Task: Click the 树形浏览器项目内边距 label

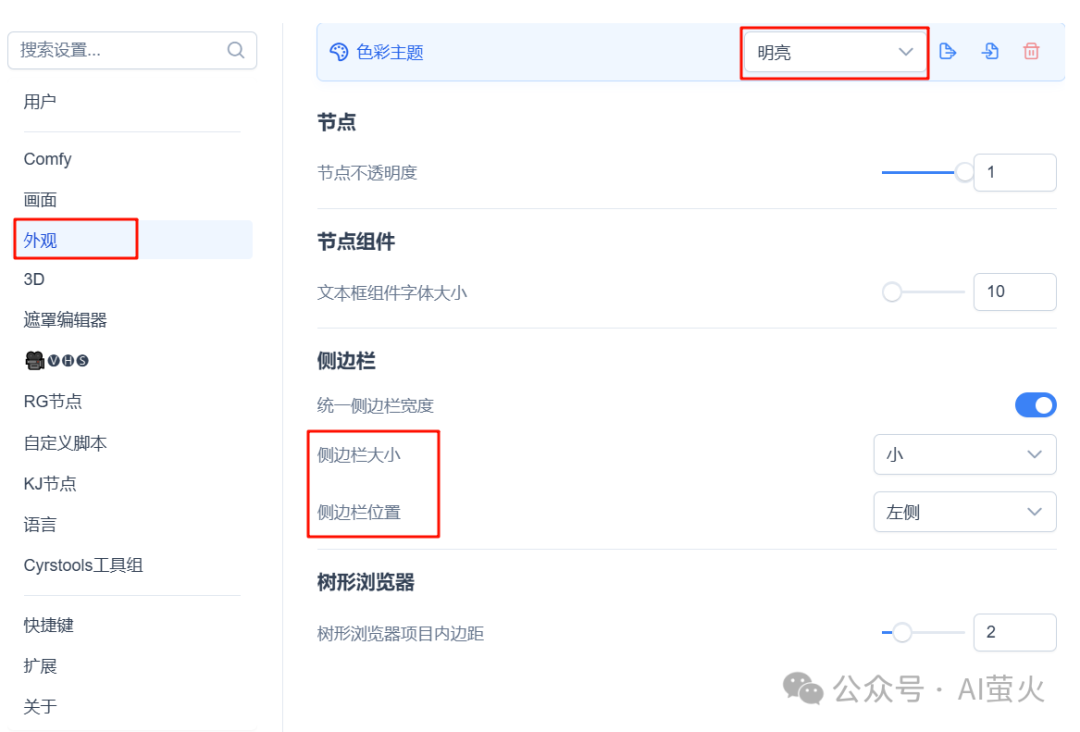Action: pyautogui.click(x=400, y=633)
